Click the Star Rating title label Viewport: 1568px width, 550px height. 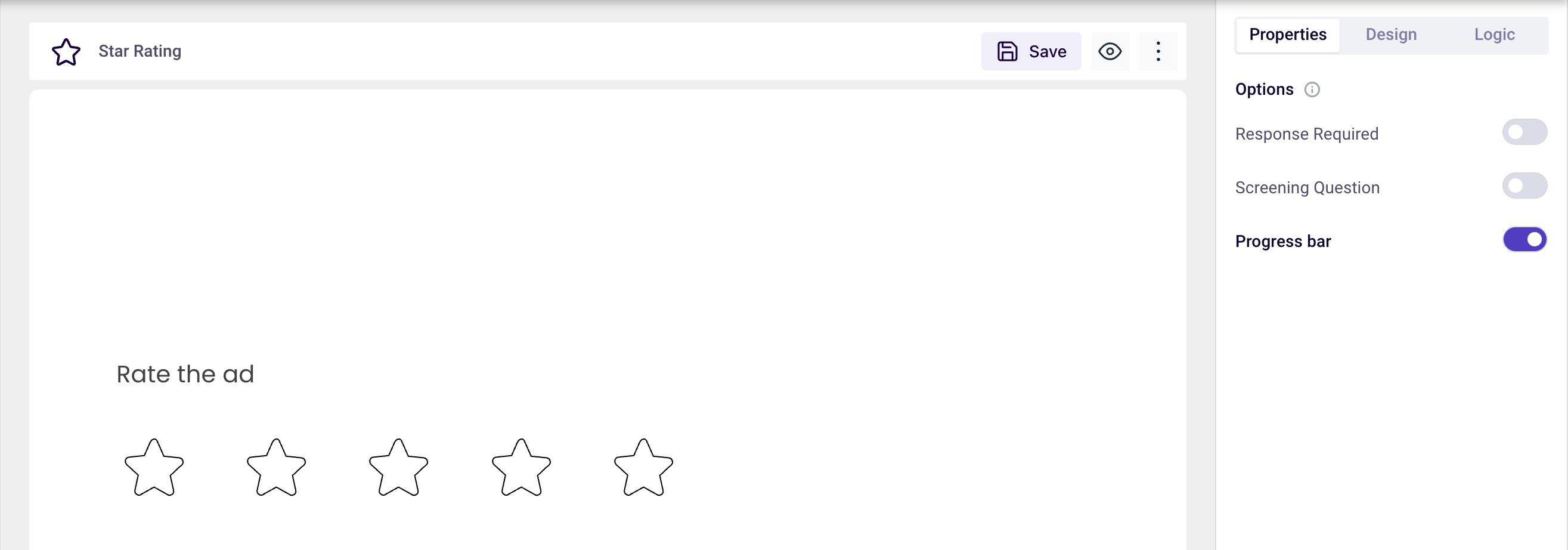click(x=140, y=51)
